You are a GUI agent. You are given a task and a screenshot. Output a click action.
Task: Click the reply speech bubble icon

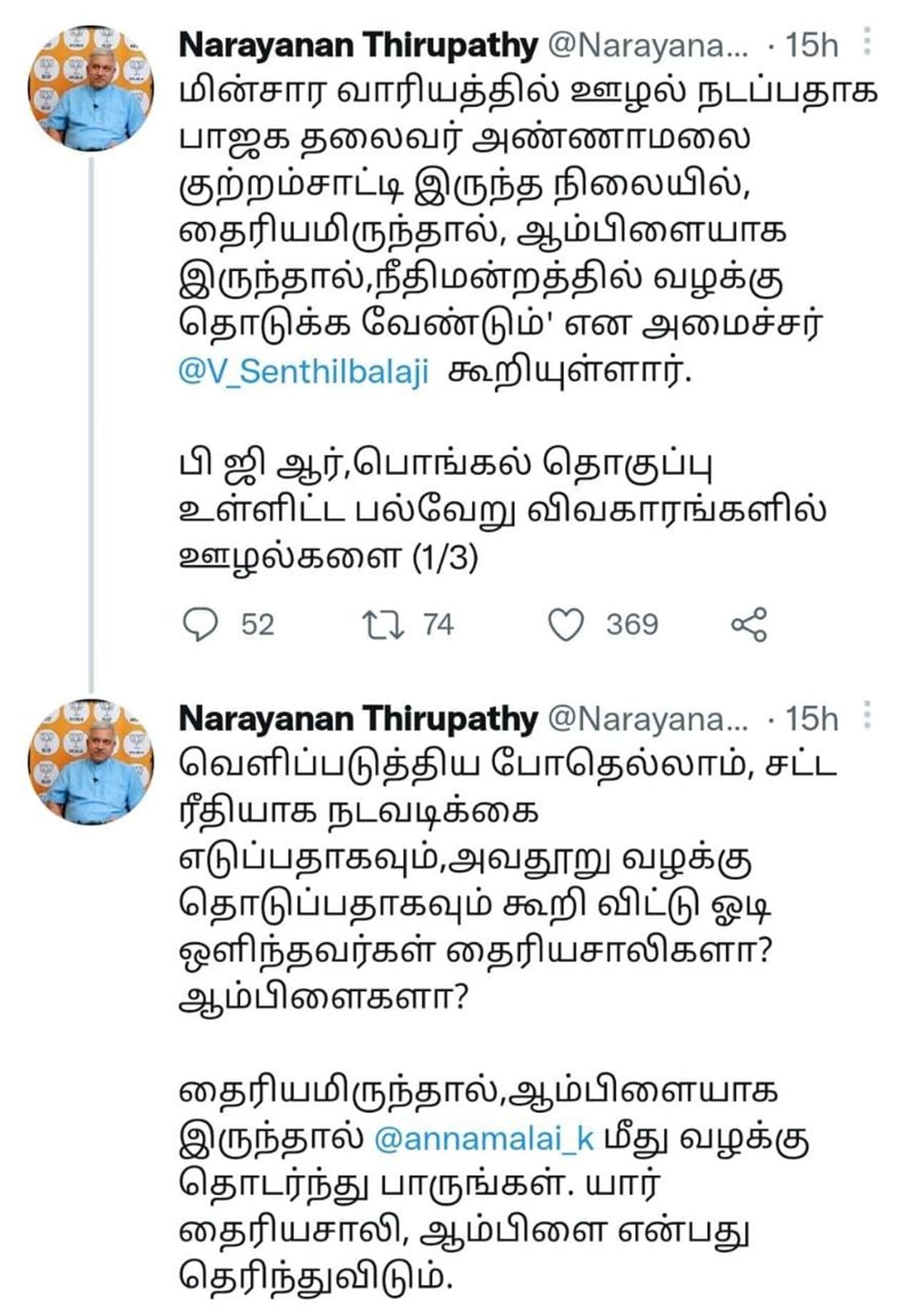click(201, 624)
